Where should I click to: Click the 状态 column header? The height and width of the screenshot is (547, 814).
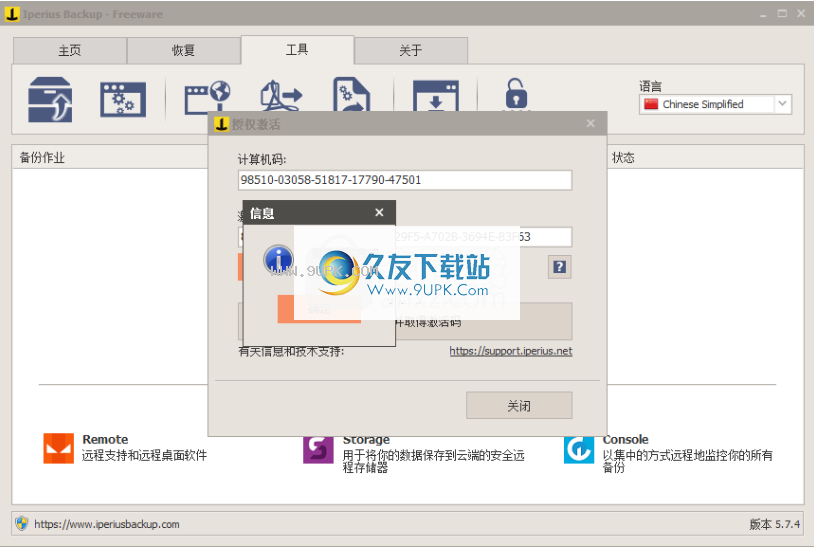pyautogui.click(x=623, y=158)
